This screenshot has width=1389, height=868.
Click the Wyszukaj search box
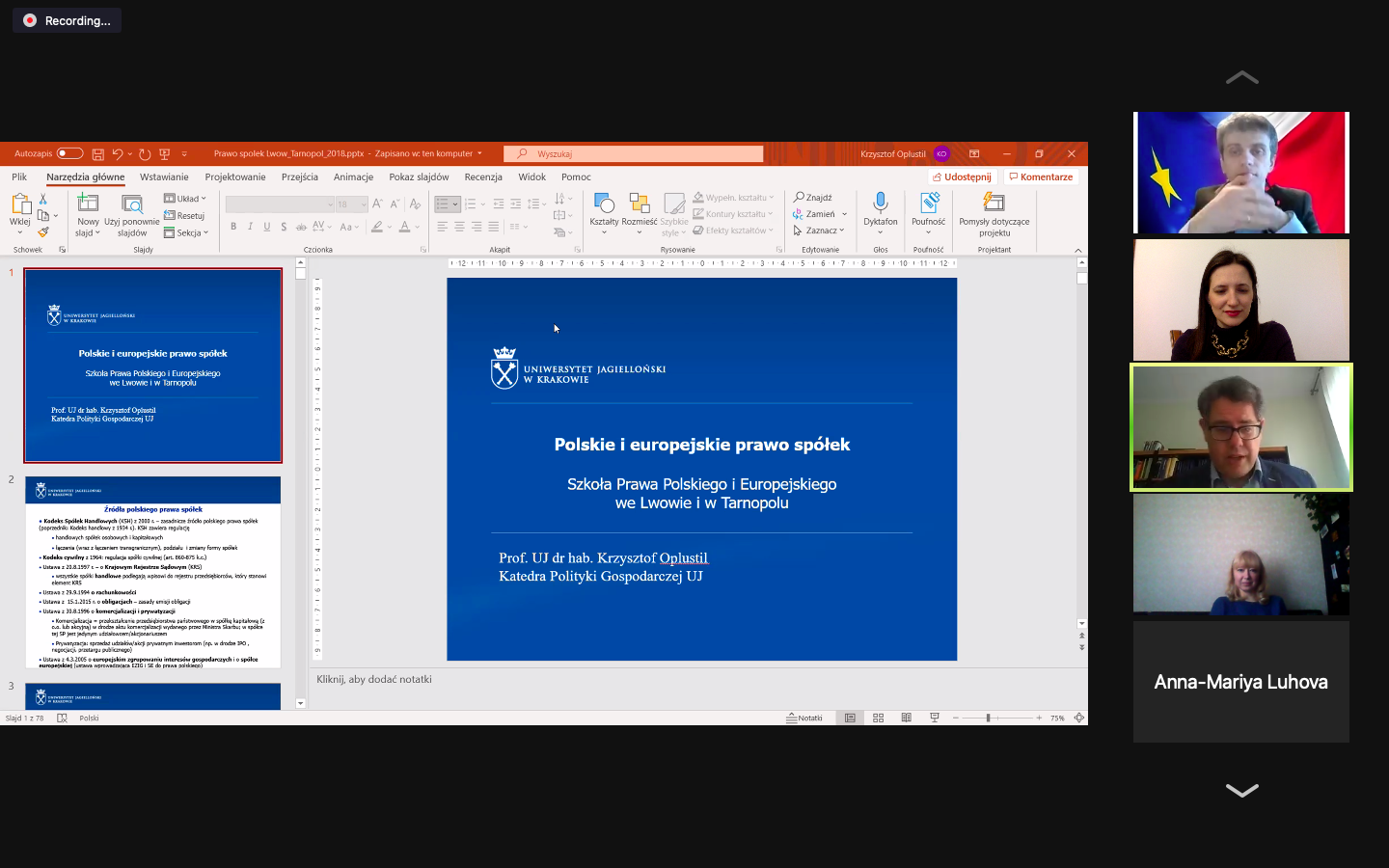633,154
